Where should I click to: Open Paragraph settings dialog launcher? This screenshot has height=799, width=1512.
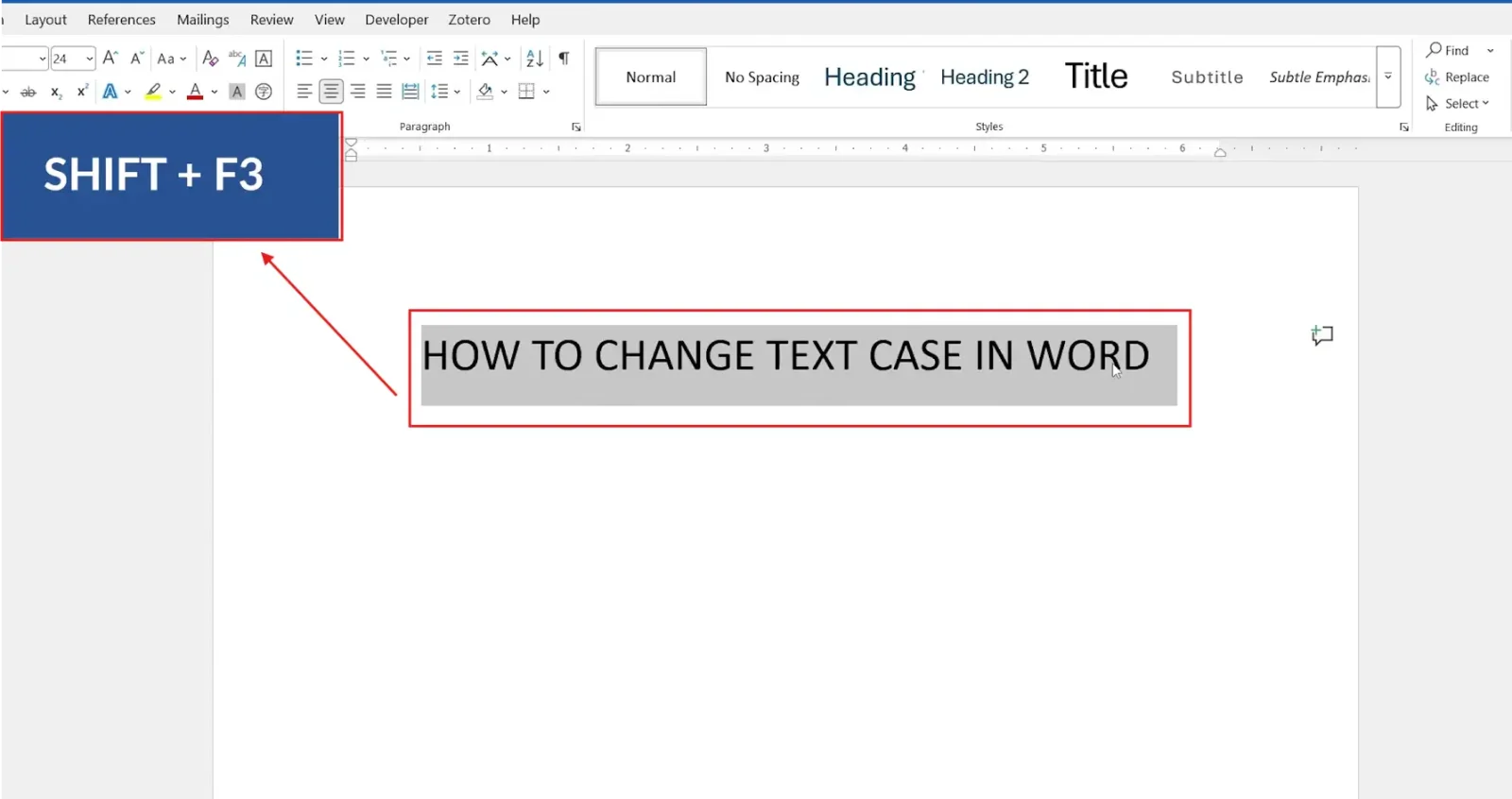pyautogui.click(x=576, y=127)
